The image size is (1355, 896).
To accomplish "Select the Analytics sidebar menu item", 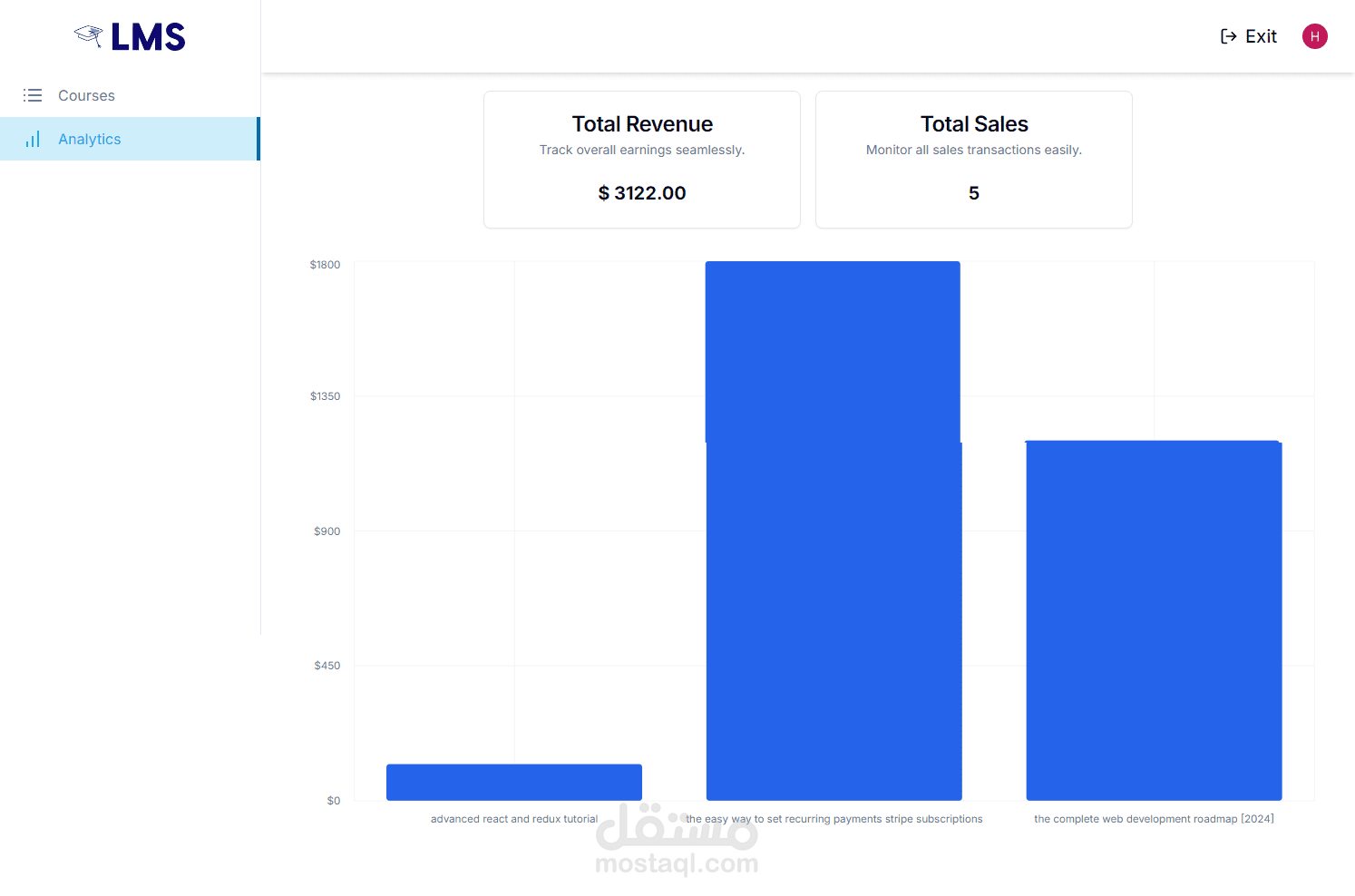I will 90,139.
